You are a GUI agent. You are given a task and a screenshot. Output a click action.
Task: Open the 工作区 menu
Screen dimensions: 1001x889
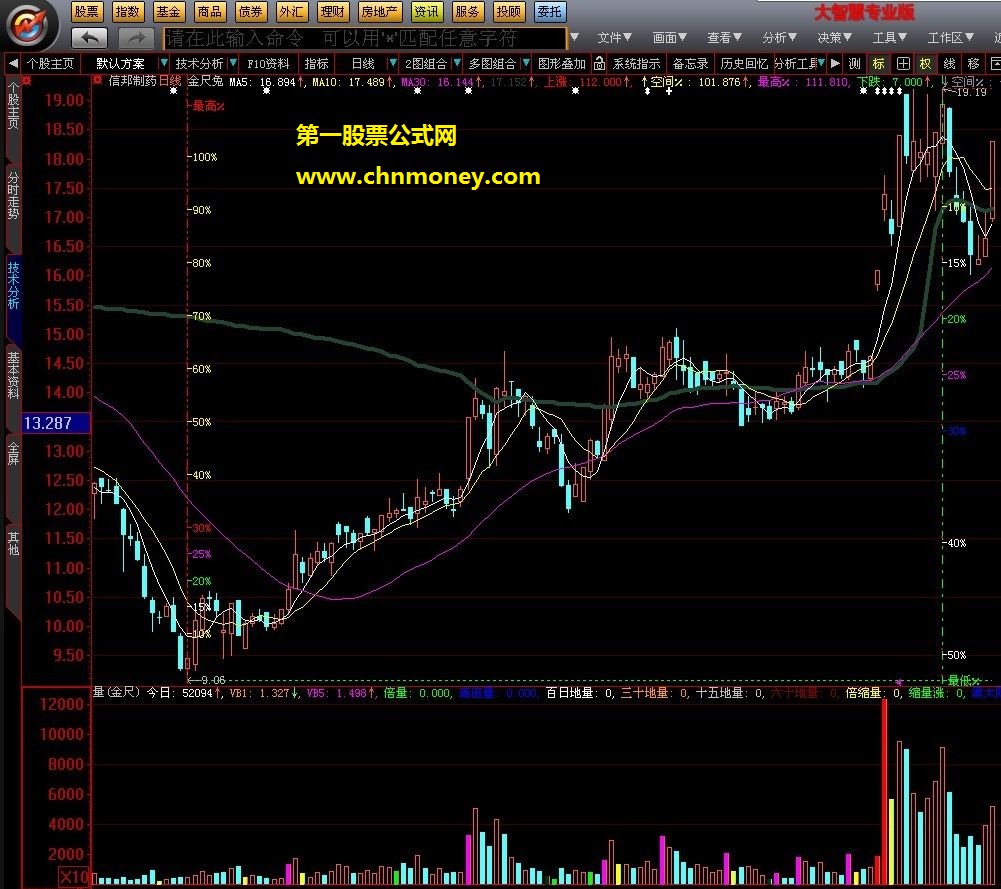point(951,38)
